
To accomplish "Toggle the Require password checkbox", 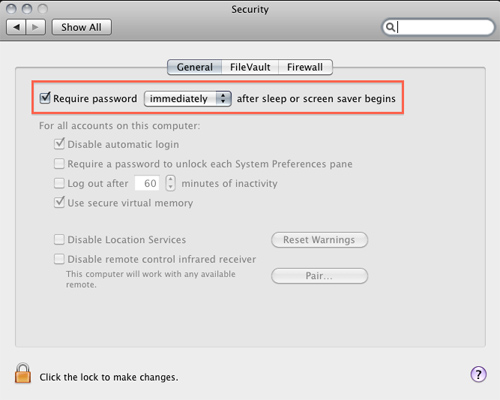I will [45, 98].
